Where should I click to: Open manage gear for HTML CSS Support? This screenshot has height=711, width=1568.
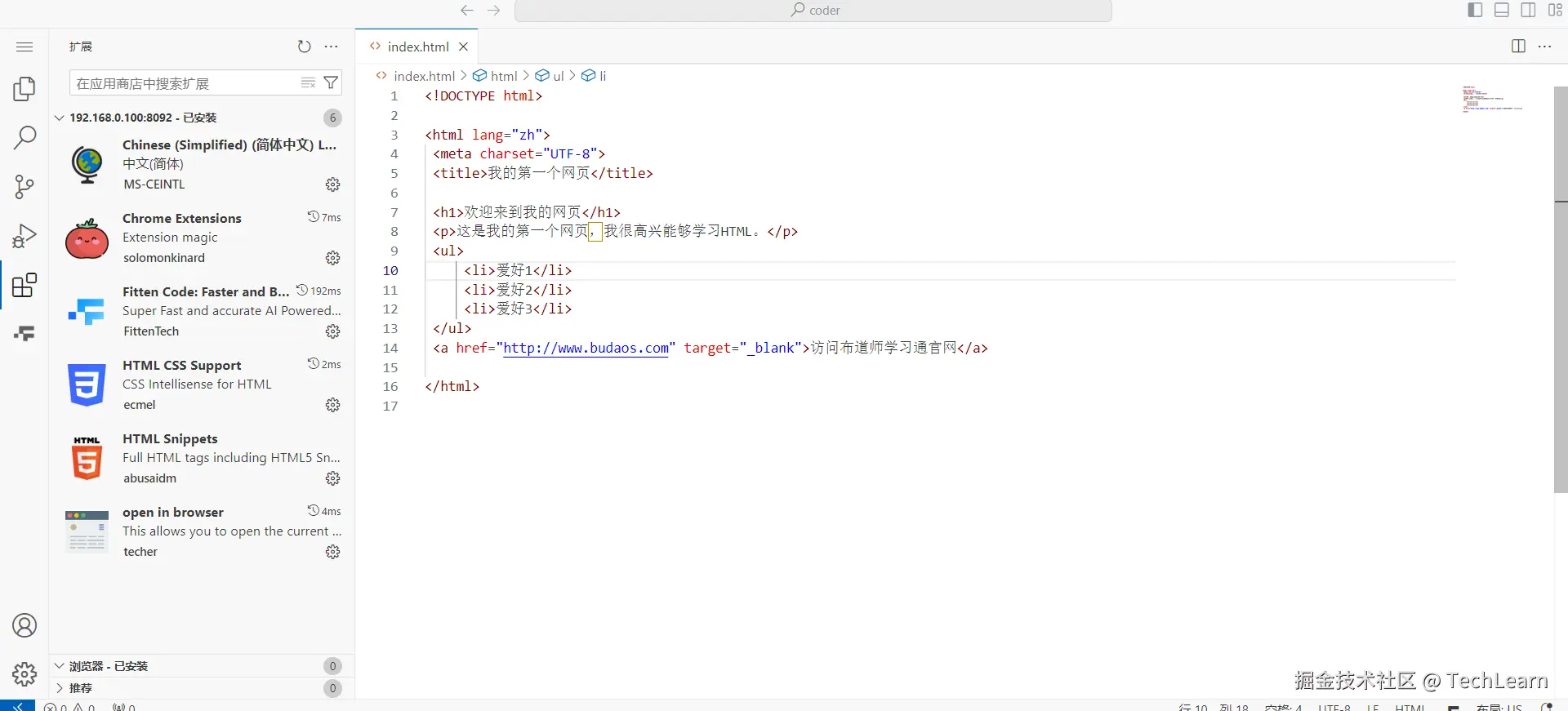332,405
